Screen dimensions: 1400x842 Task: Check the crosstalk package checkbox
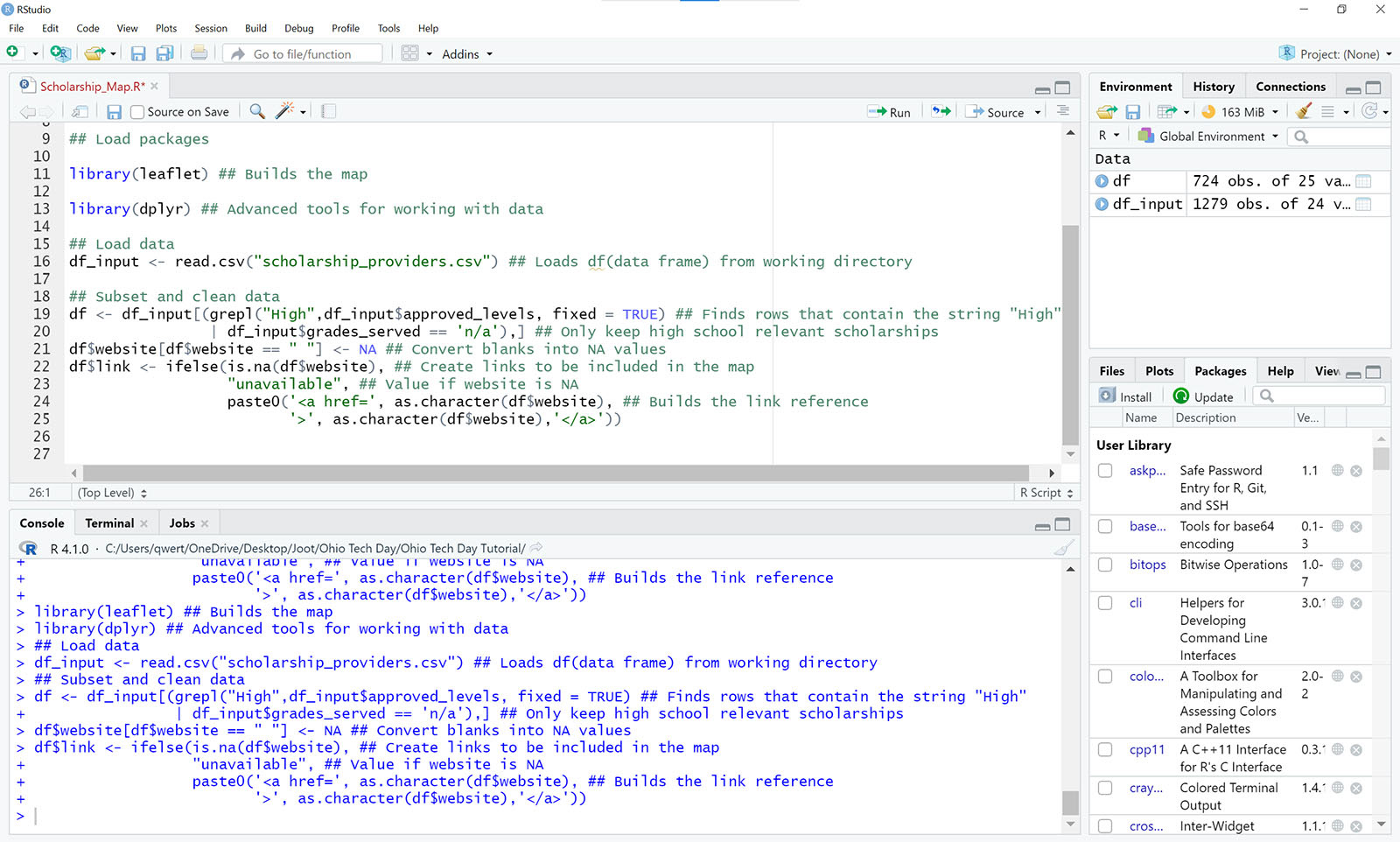[1105, 826]
